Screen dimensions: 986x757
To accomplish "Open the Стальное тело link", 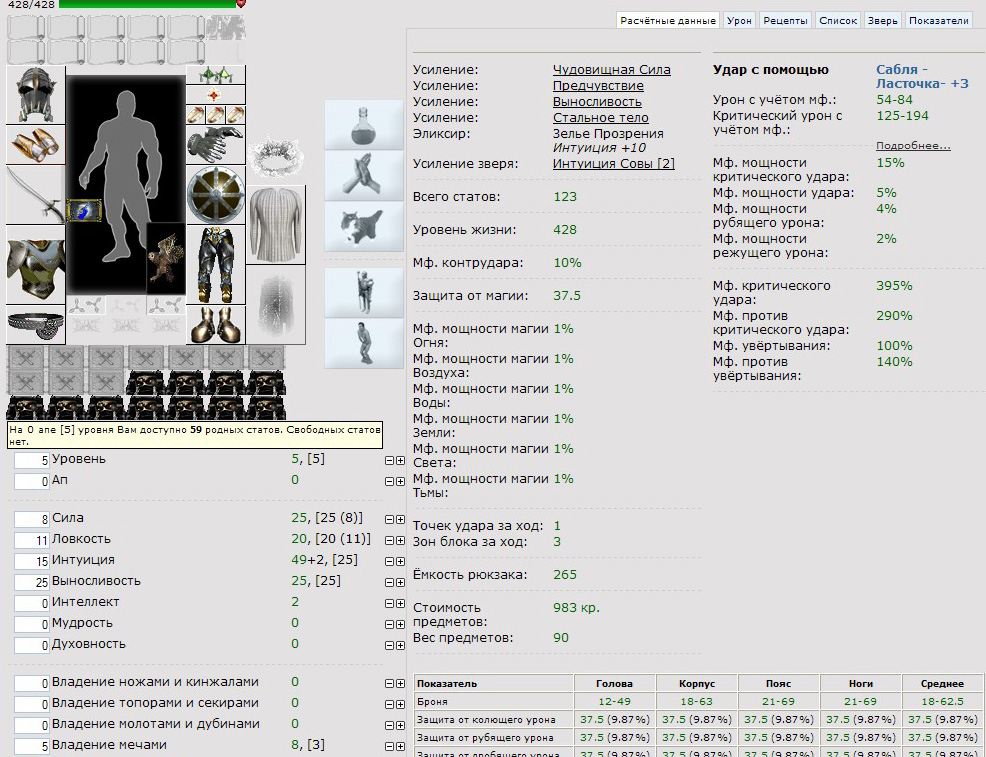I will coord(601,118).
